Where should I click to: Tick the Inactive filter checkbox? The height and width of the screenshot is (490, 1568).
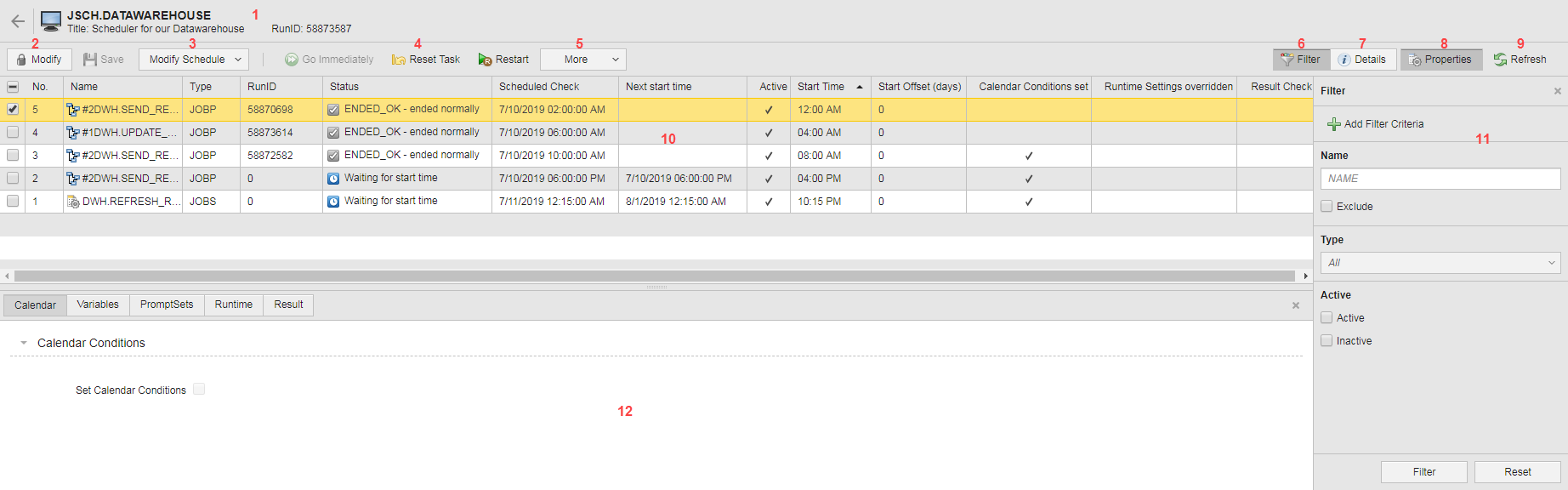1327,341
